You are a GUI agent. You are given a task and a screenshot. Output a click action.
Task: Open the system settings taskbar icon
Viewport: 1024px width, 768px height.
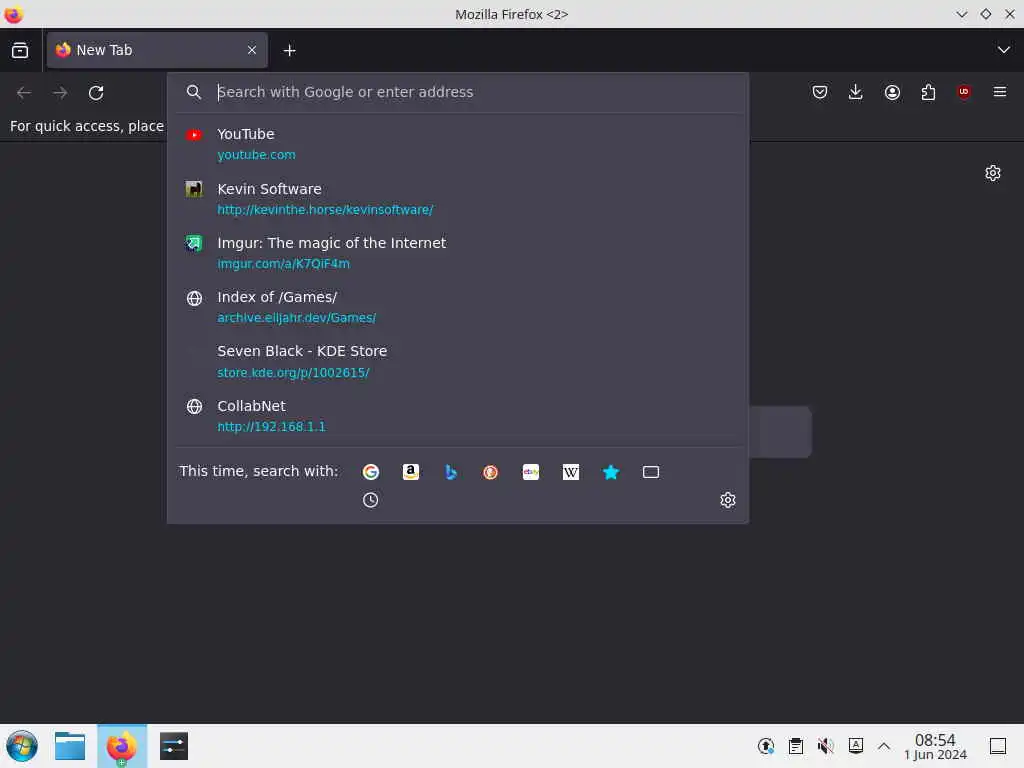click(174, 746)
